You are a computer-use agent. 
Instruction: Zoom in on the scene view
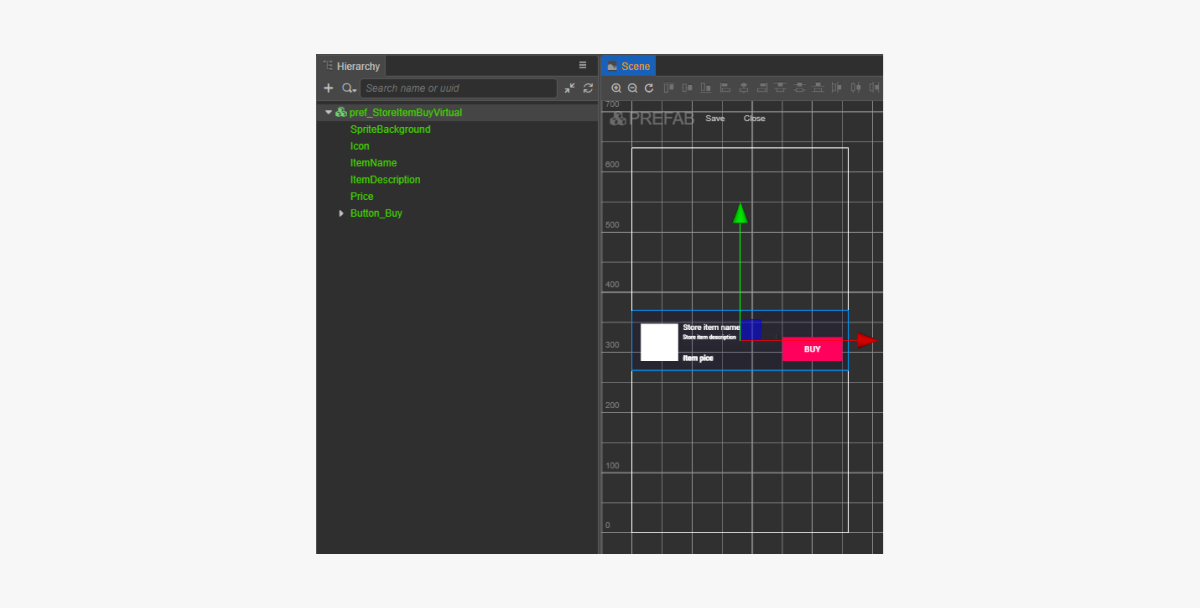pos(616,88)
